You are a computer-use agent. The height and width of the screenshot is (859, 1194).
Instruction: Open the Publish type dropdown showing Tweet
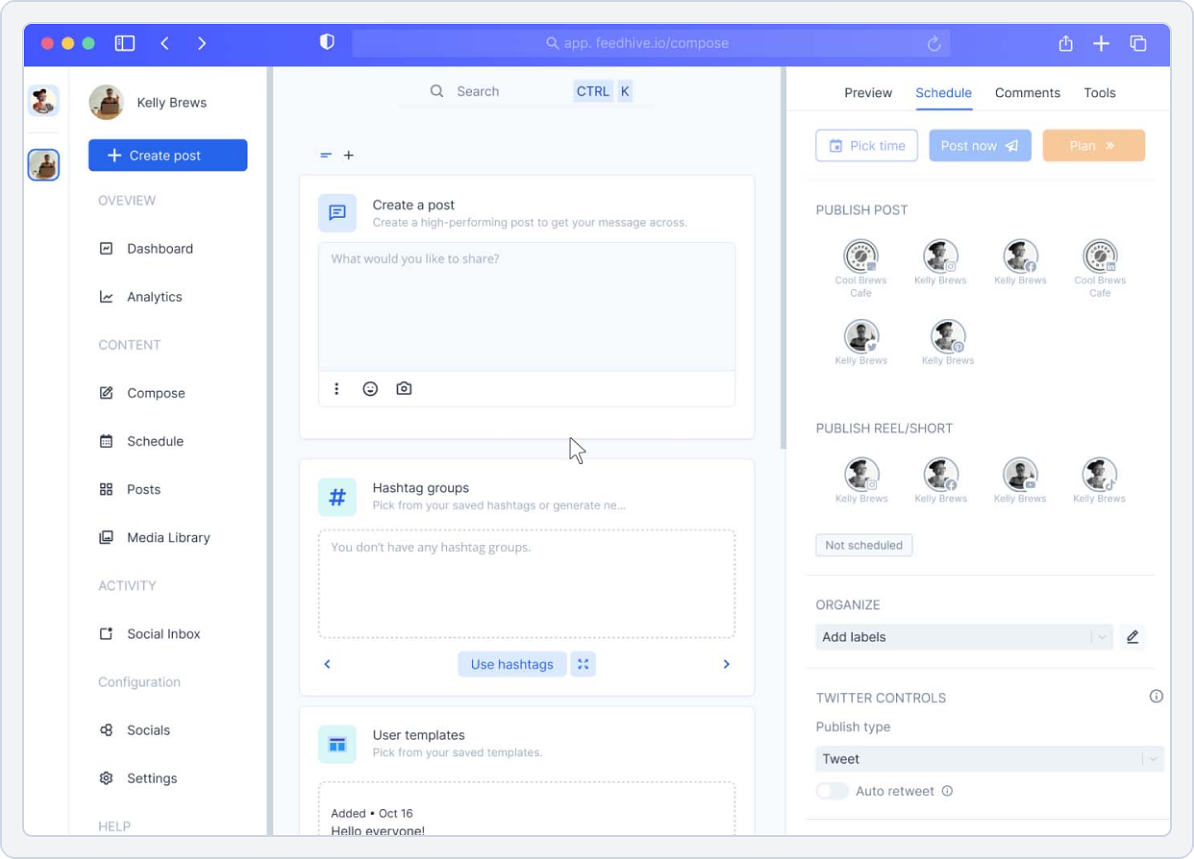click(988, 758)
